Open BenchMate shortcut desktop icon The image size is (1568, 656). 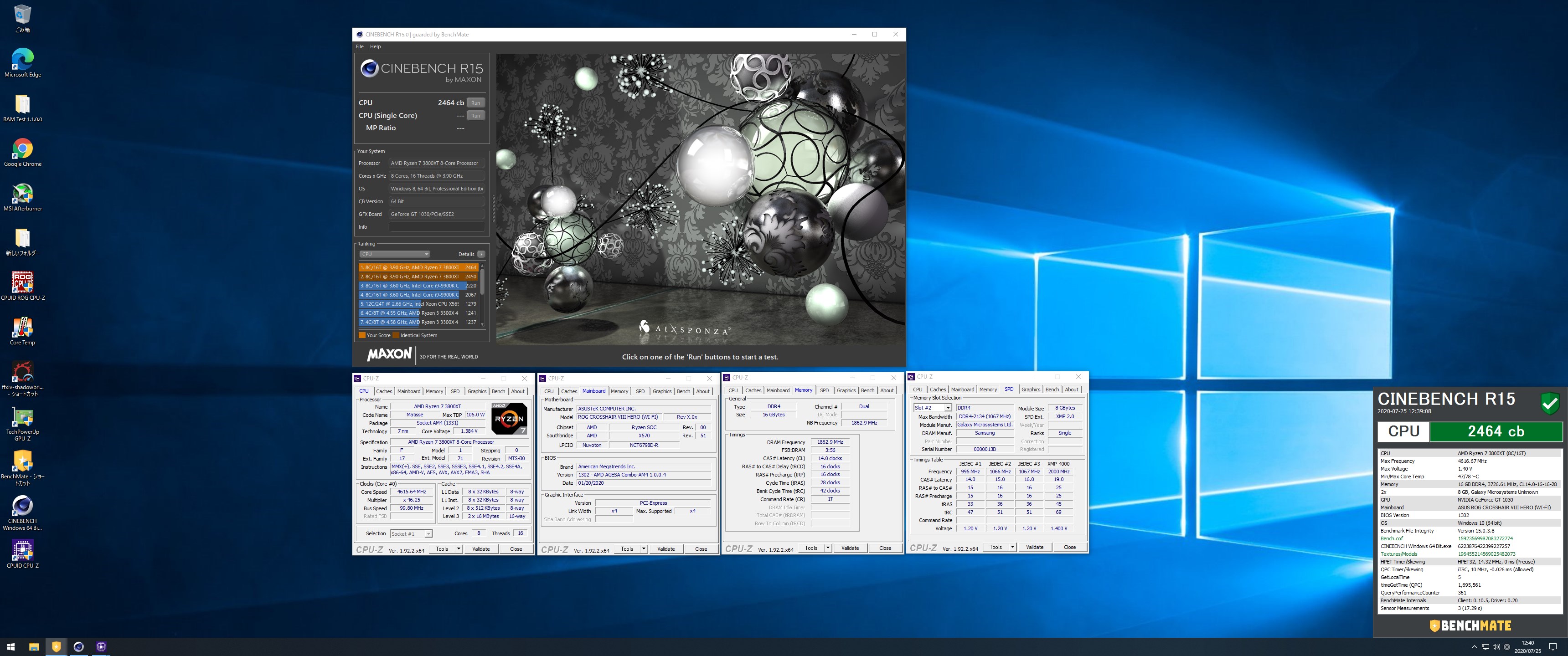22,468
